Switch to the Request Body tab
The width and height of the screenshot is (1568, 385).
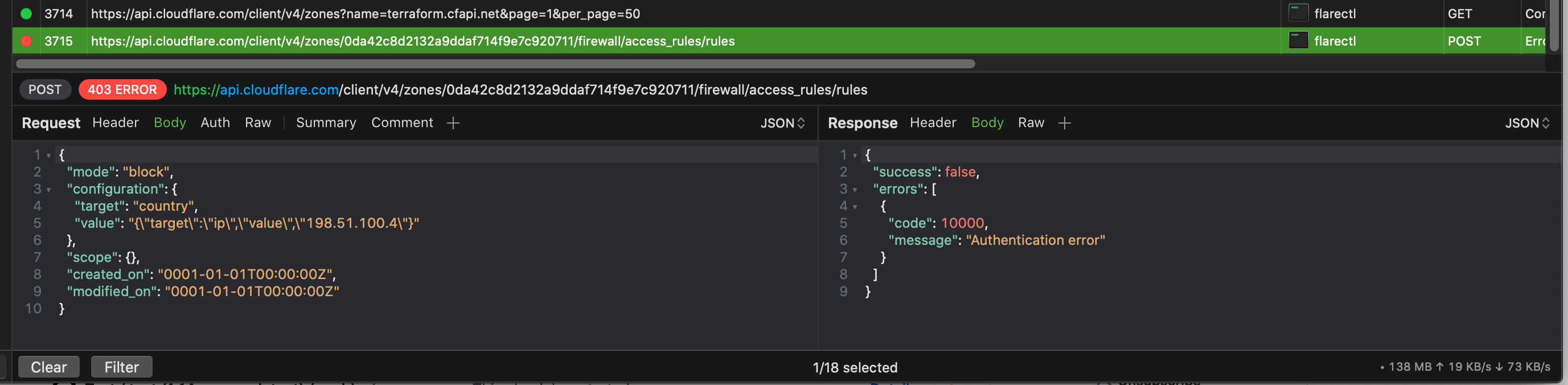(170, 122)
